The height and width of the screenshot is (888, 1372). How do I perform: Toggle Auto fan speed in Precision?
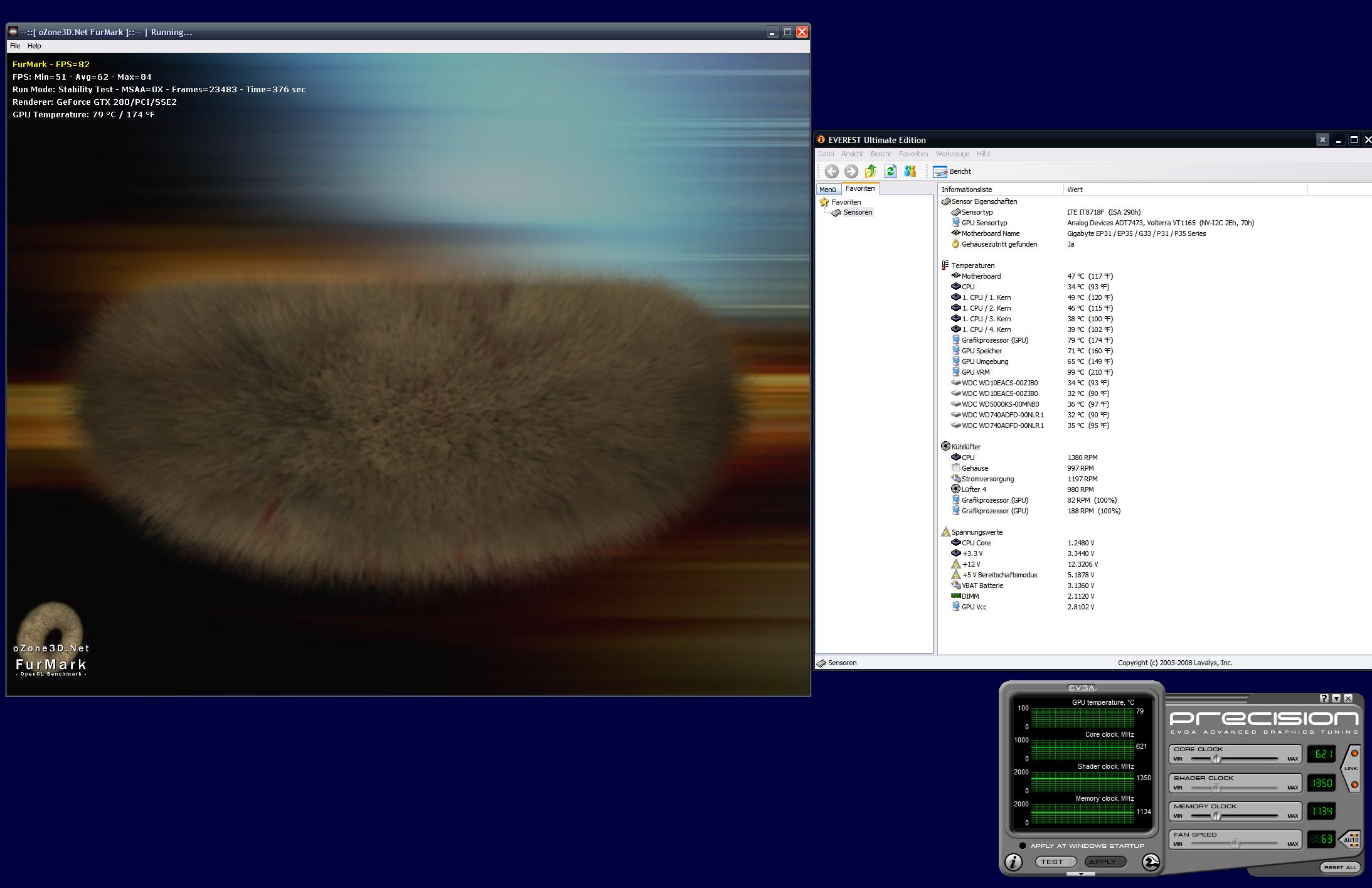[x=1349, y=839]
